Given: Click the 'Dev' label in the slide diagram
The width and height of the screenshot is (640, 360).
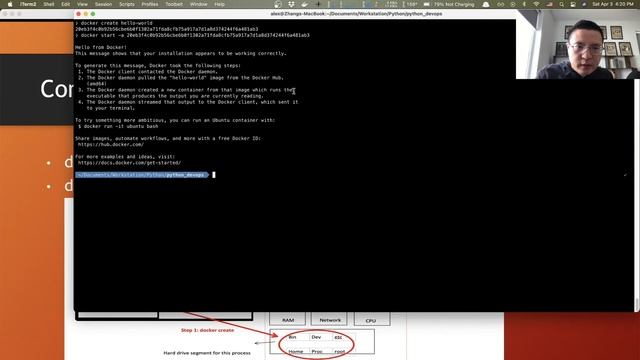Looking at the screenshot, I should (x=316, y=337).
